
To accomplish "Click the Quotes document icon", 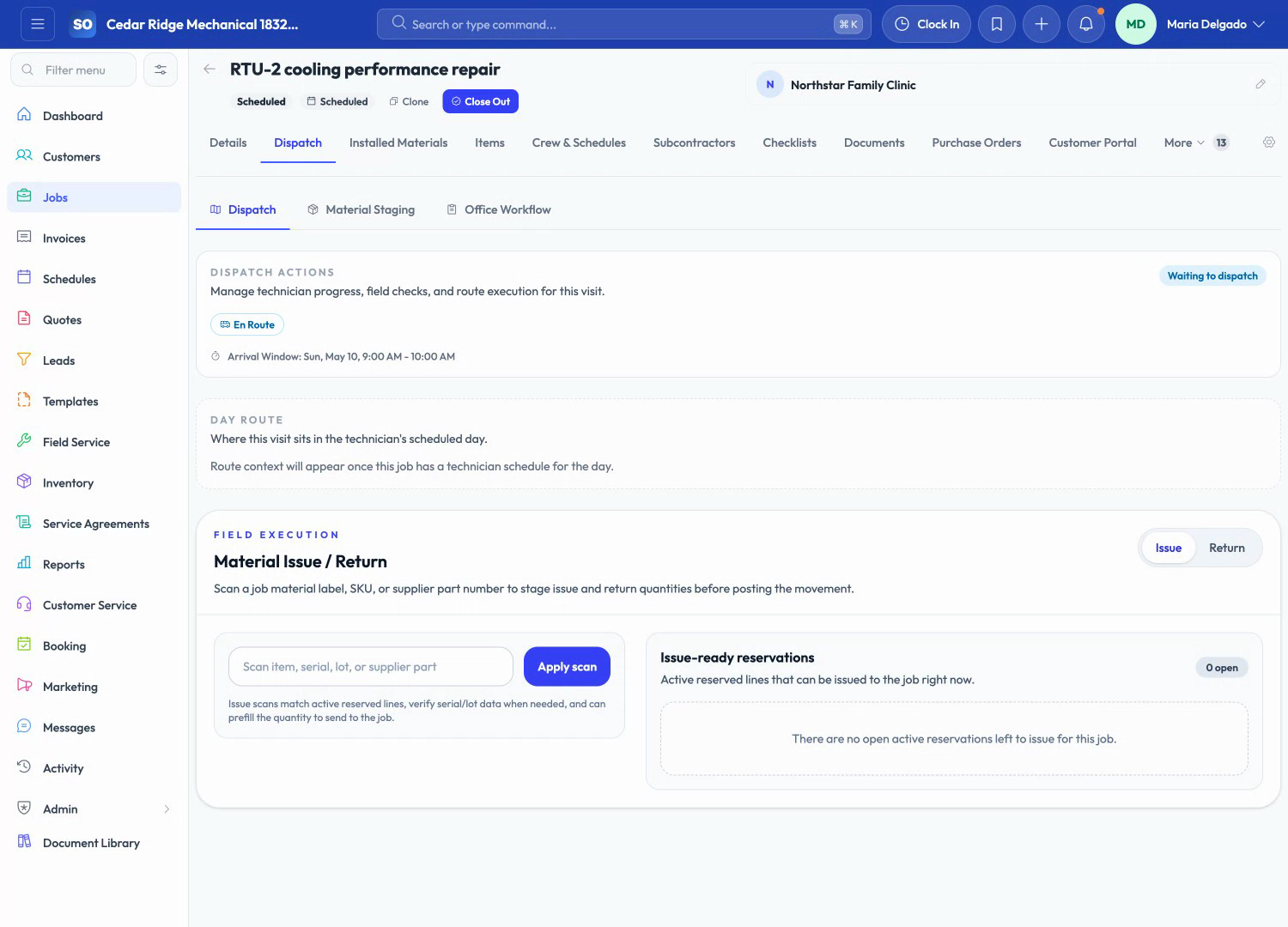I will tap(24, 318).
